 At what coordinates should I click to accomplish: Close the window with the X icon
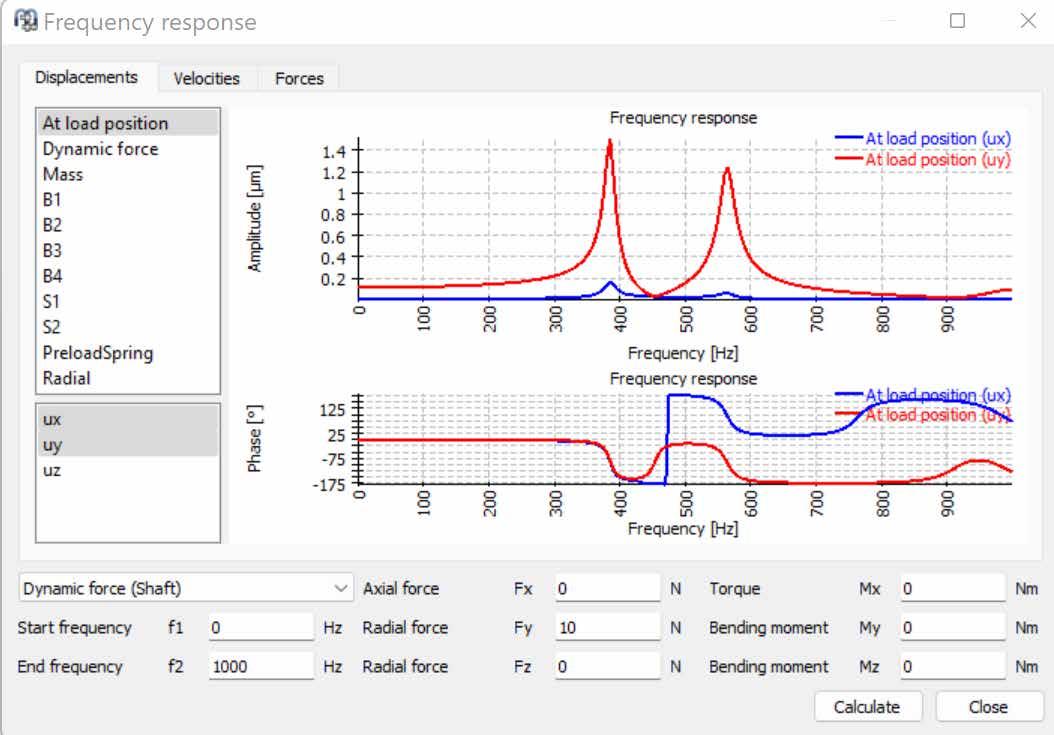[1028, 21]
